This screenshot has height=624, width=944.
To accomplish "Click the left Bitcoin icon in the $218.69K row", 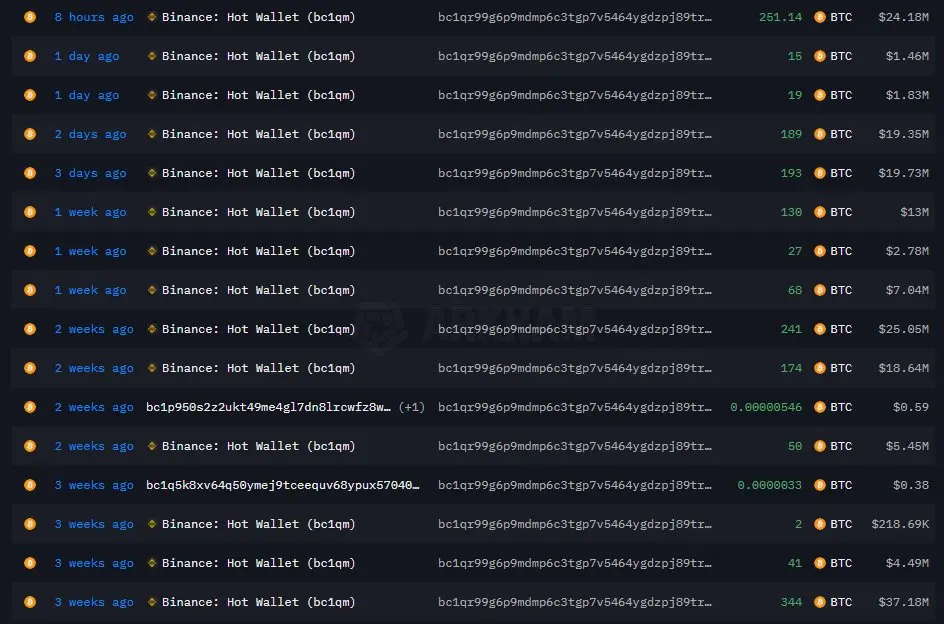I will (x=30, y=524).
